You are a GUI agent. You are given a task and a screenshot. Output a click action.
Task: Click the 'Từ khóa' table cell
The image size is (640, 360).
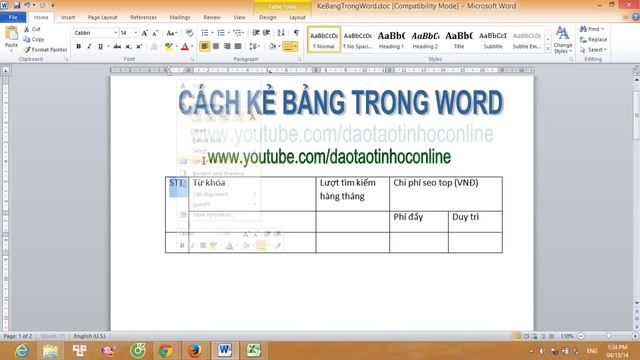252,194
